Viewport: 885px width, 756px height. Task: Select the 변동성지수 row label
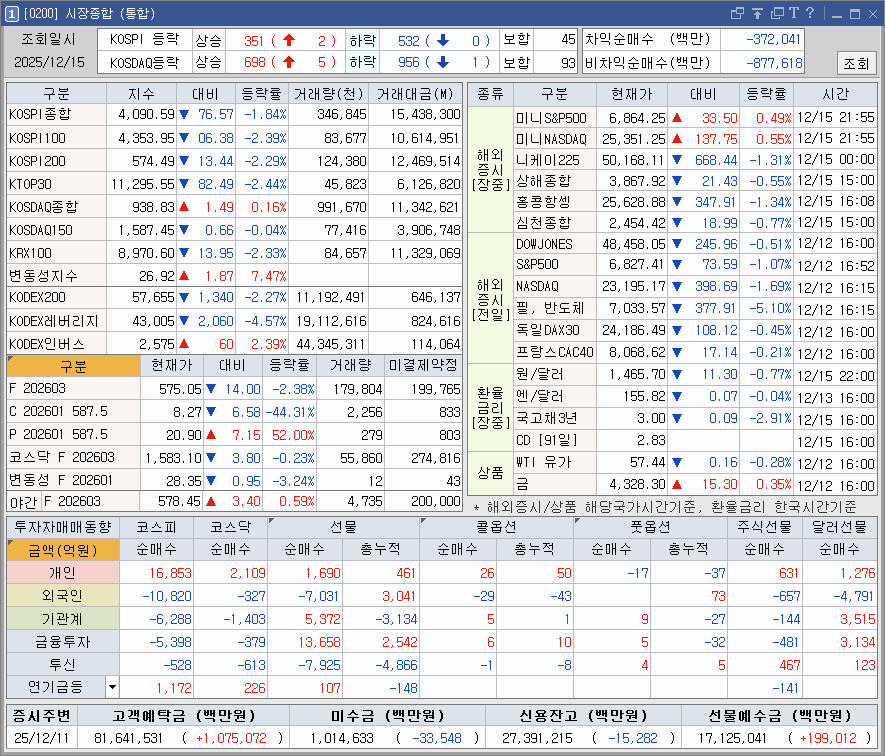click(56, 276)
